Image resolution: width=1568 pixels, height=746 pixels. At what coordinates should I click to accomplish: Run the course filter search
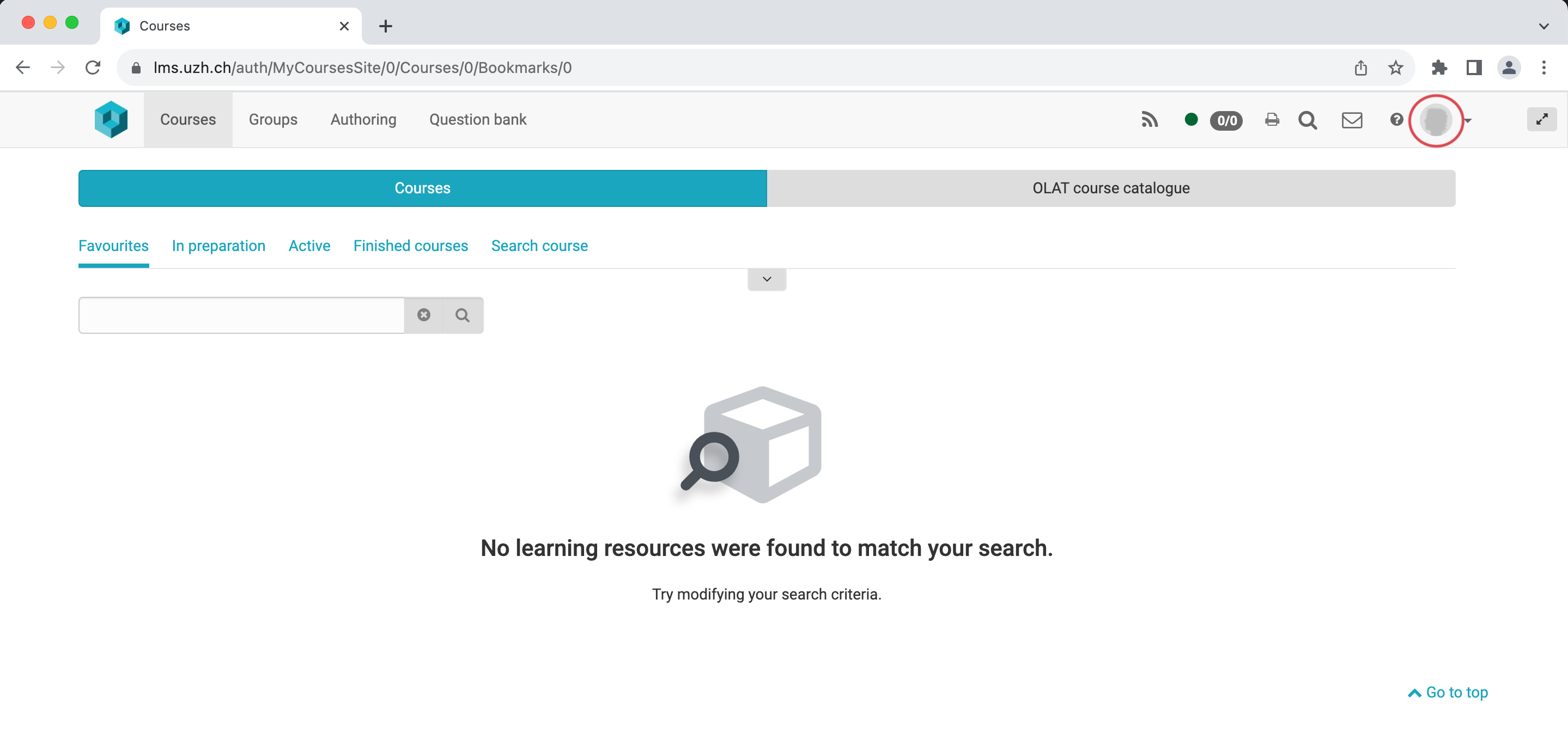(463, 315)
